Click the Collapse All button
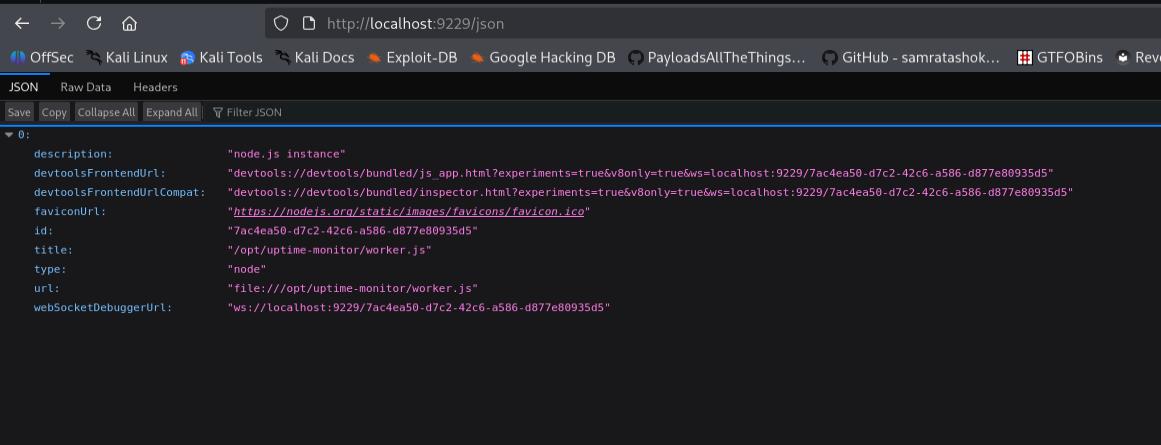This screenshot has width=1161, height=445. (107, 112)
